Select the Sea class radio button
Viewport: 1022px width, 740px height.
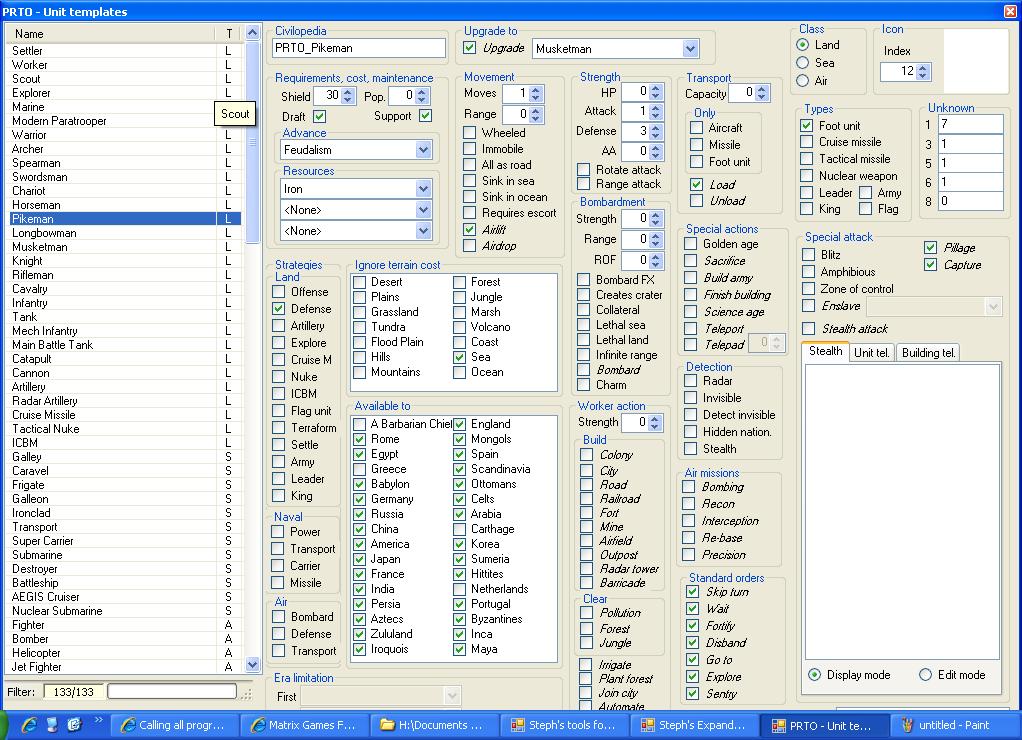pyautogui.click(x=803, y=63)
